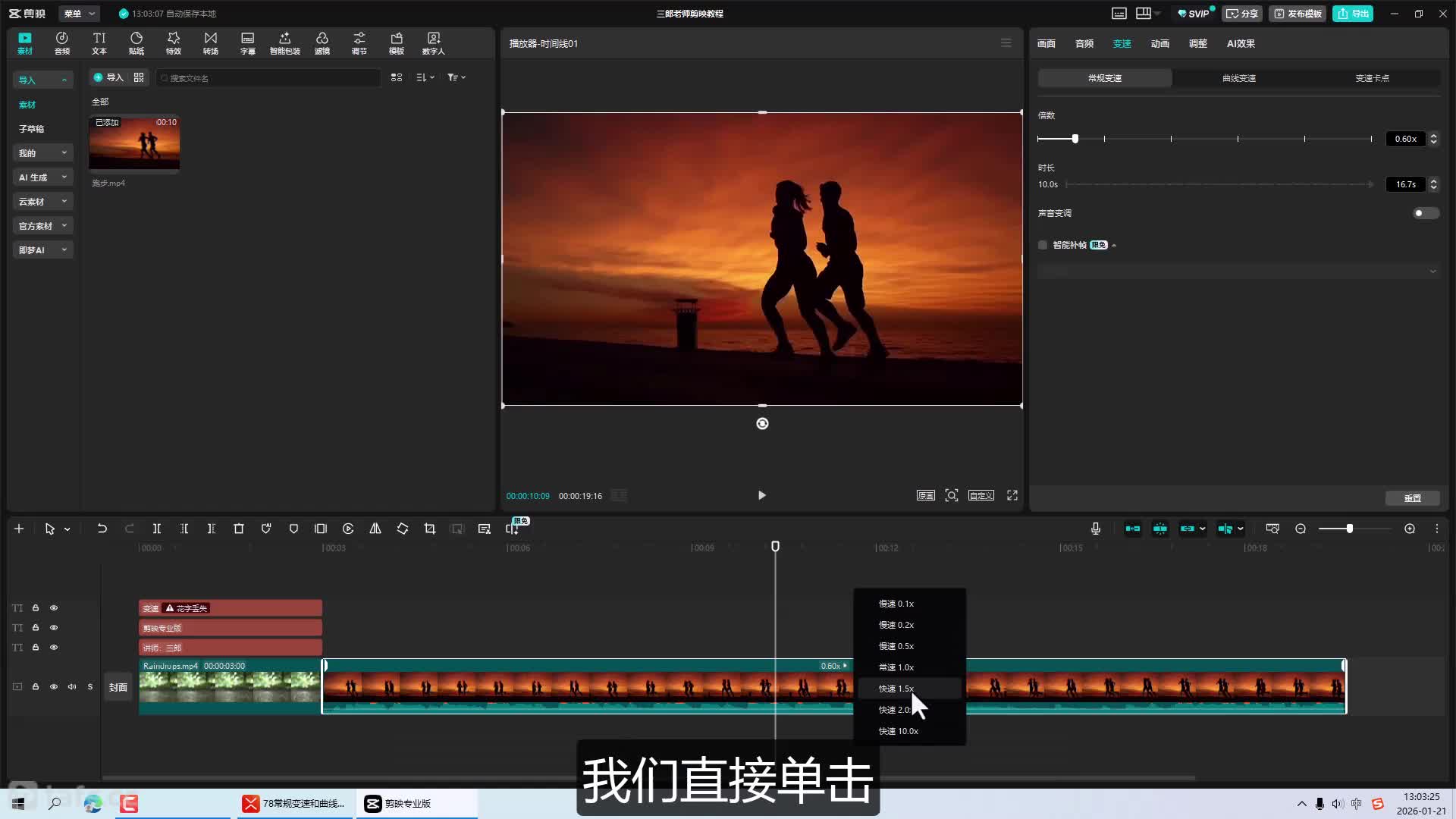The image size is (1456, 819).
Task: Open the Stickers (贴纸) panel icon
Action: (136, 43)
